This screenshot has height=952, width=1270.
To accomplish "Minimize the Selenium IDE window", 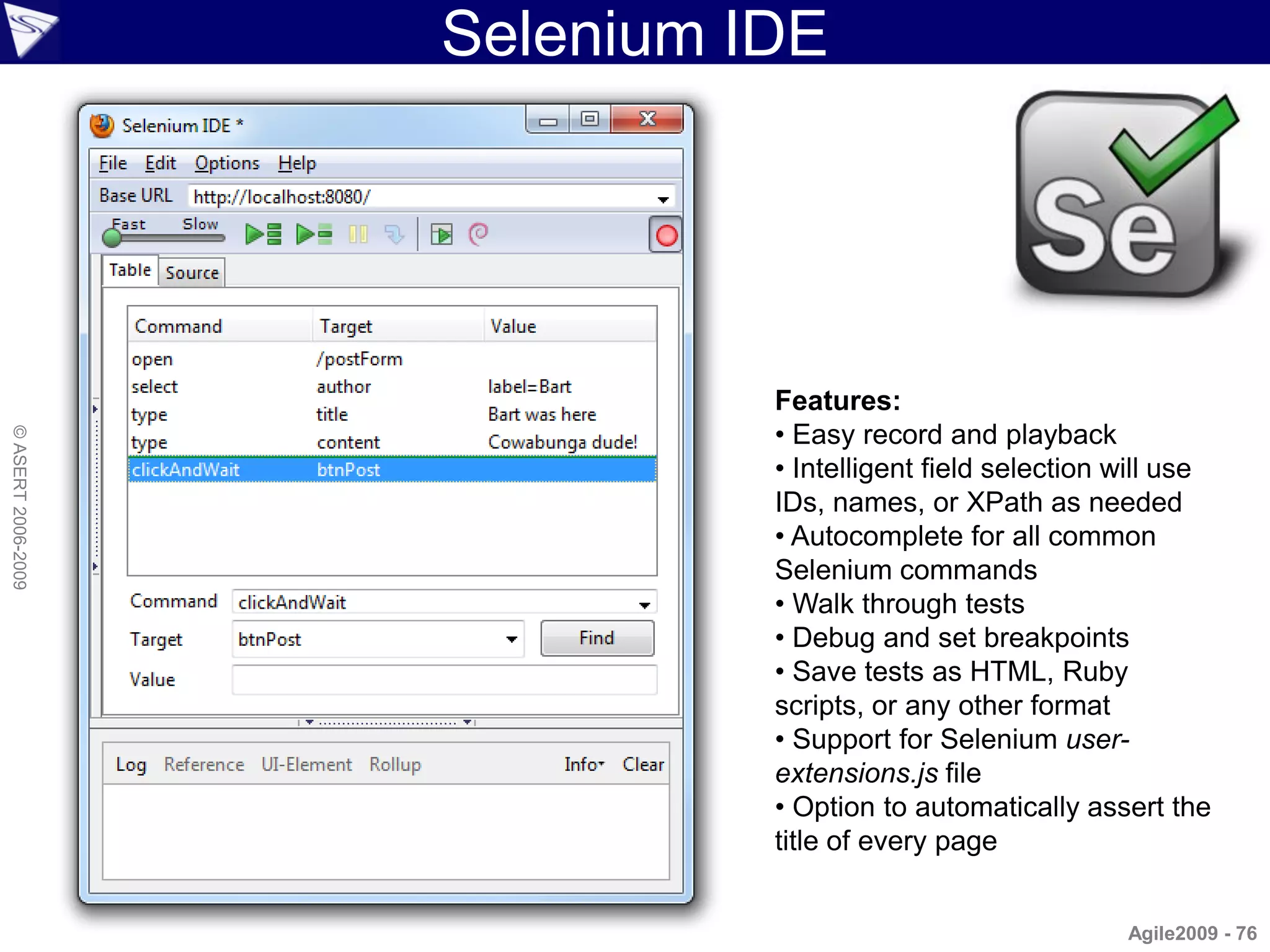I will (x=548, y=119).
